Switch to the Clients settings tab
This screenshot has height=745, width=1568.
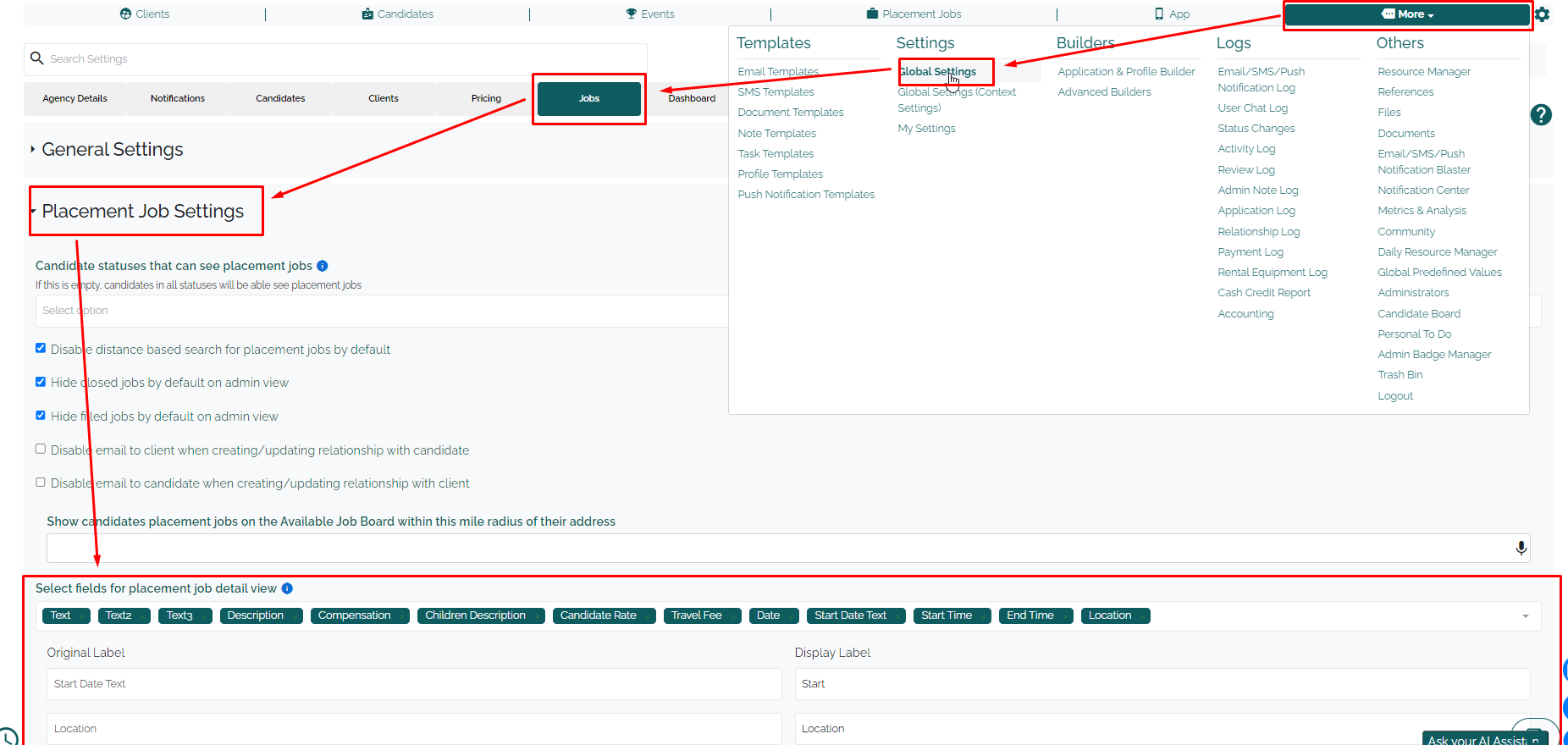tap(384, 99)
